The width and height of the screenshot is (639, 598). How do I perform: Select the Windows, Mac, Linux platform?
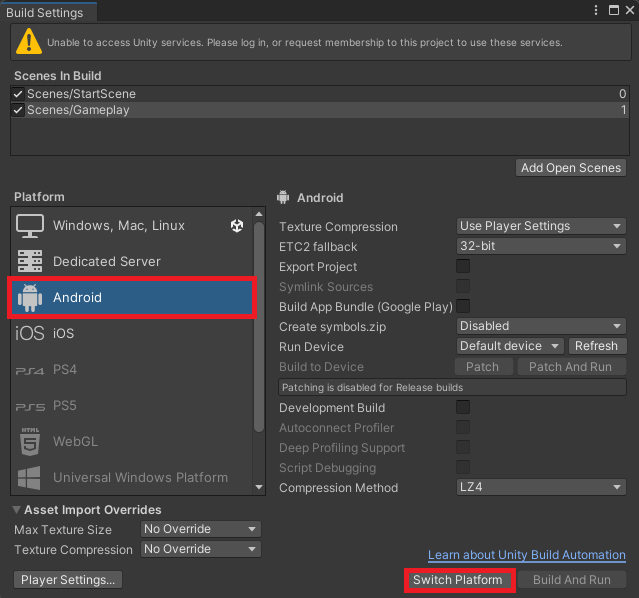pyautogui.click(x=132, y=226)
